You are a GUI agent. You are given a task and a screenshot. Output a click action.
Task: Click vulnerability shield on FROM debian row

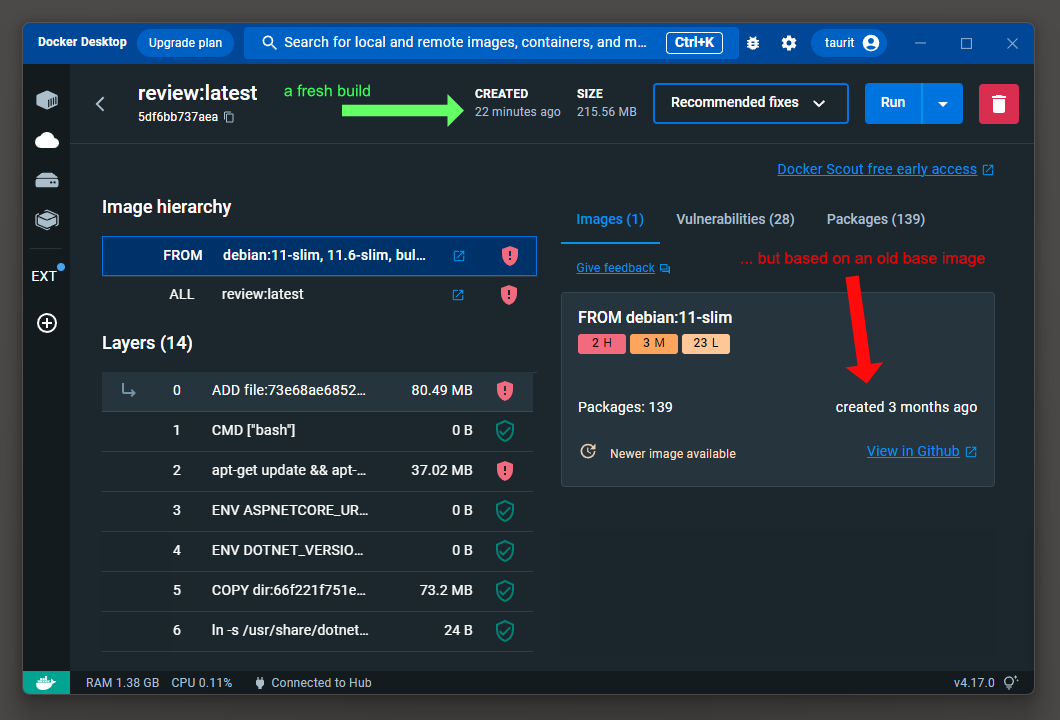pos(510,256)
